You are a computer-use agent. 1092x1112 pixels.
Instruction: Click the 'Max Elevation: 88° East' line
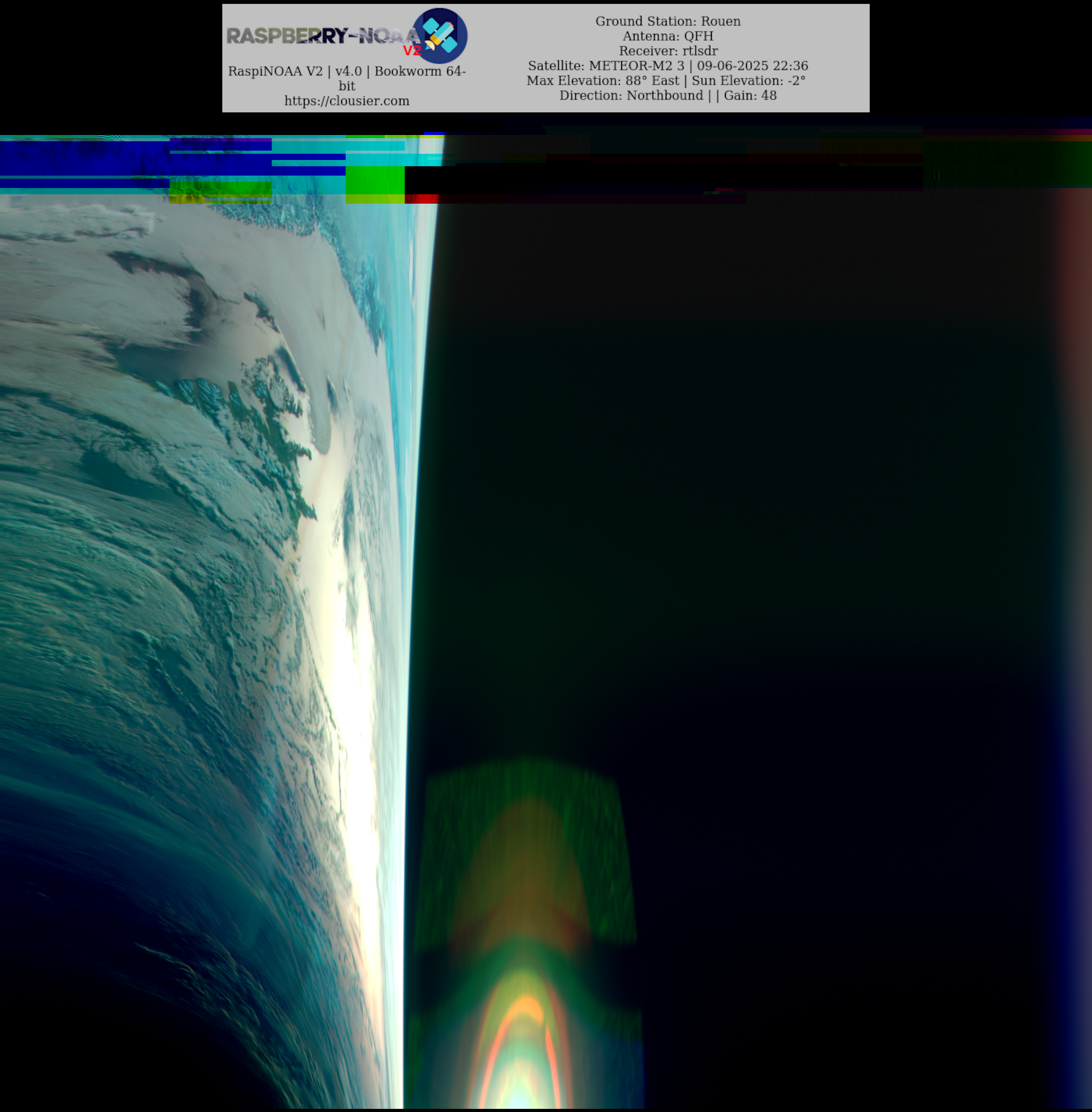pos(666,81)
